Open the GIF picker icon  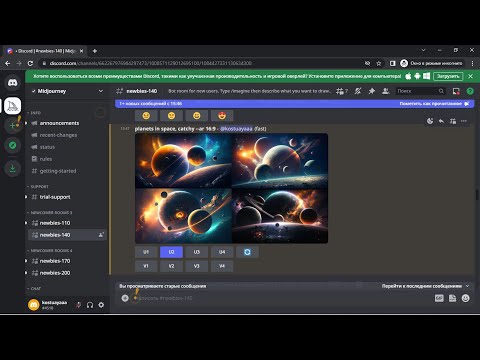tap(439, 298)
